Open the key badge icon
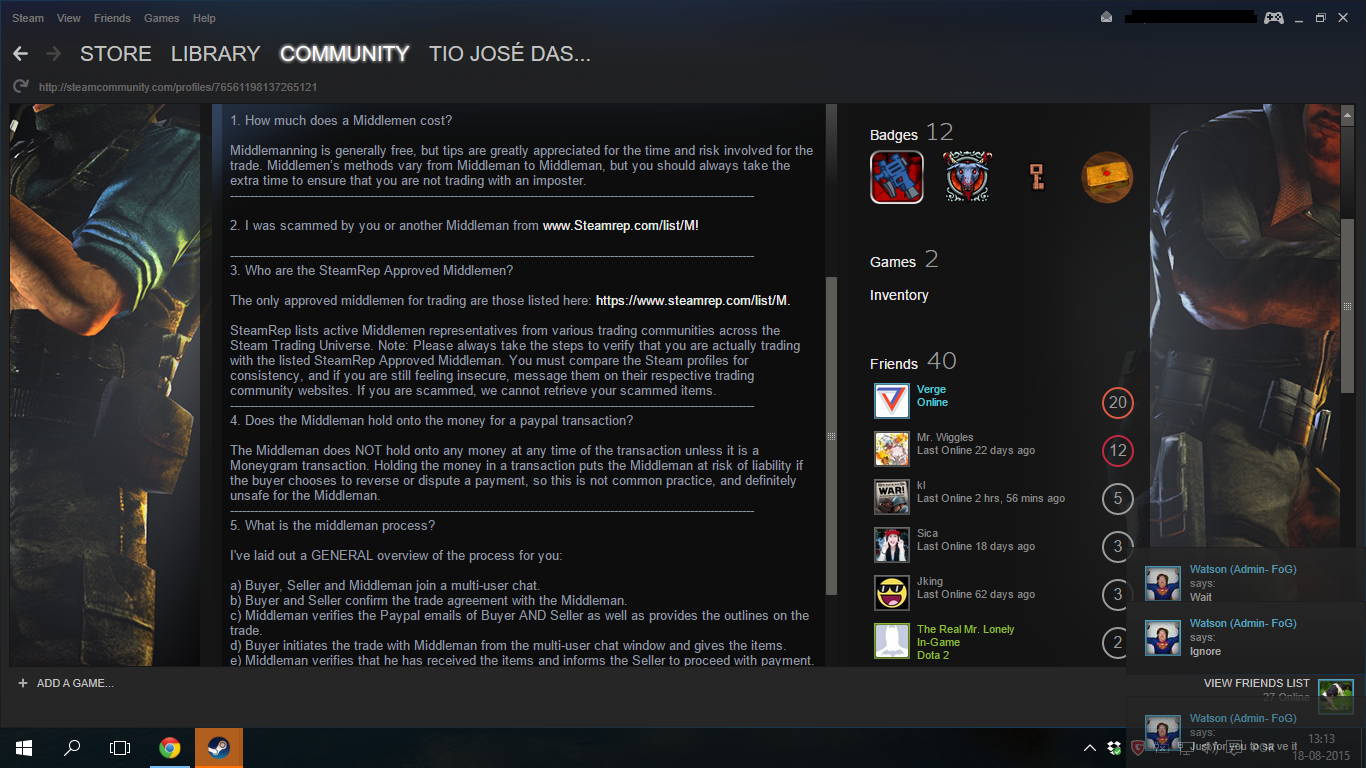1366x768 pixels. click(x=1037, y=177)
